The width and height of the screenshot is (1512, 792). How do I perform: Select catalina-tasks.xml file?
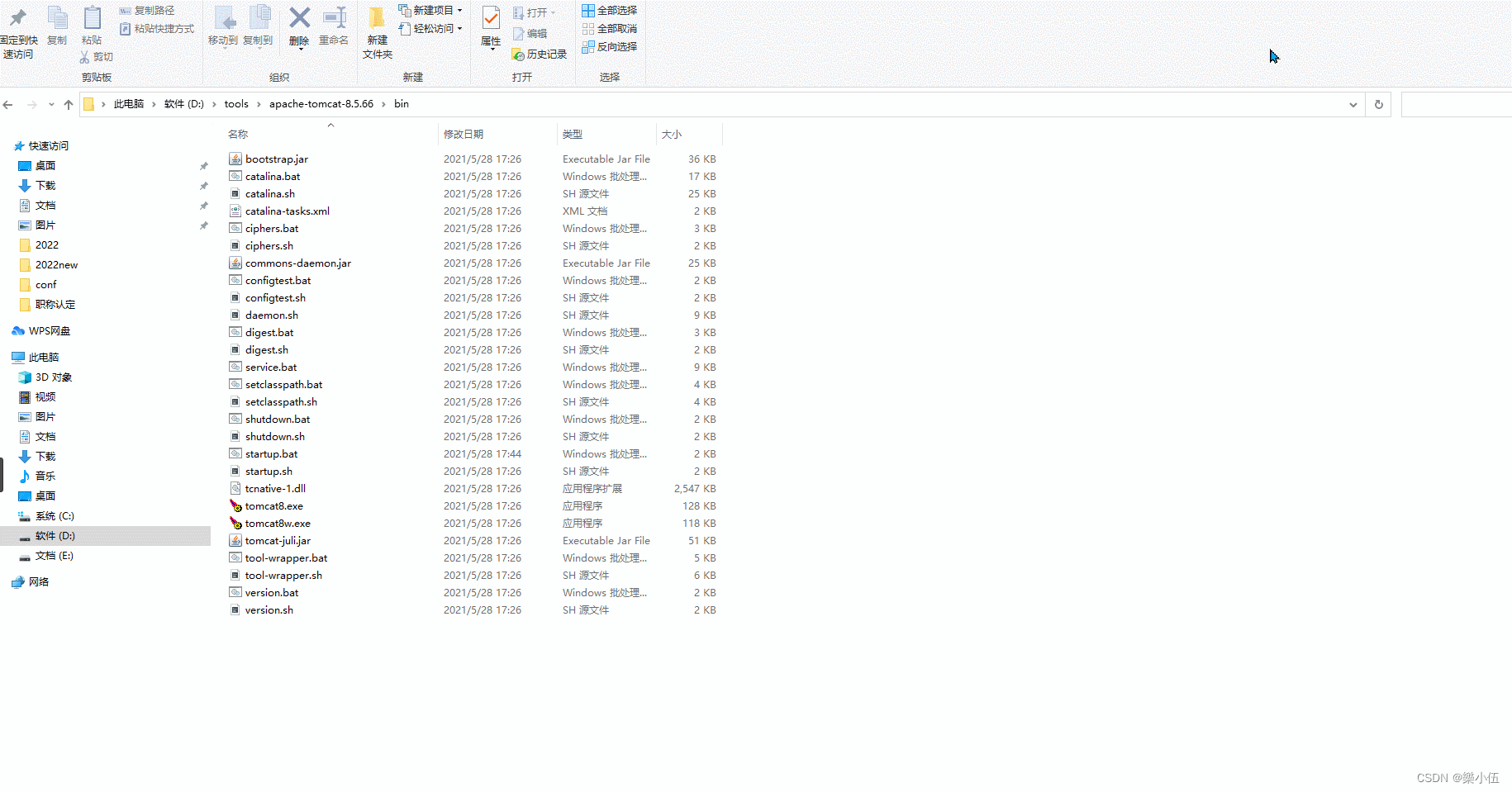[288, 211]
